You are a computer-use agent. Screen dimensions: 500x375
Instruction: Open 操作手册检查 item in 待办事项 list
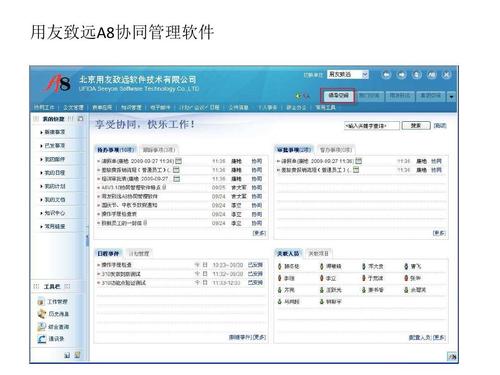[x=119, y=214]
